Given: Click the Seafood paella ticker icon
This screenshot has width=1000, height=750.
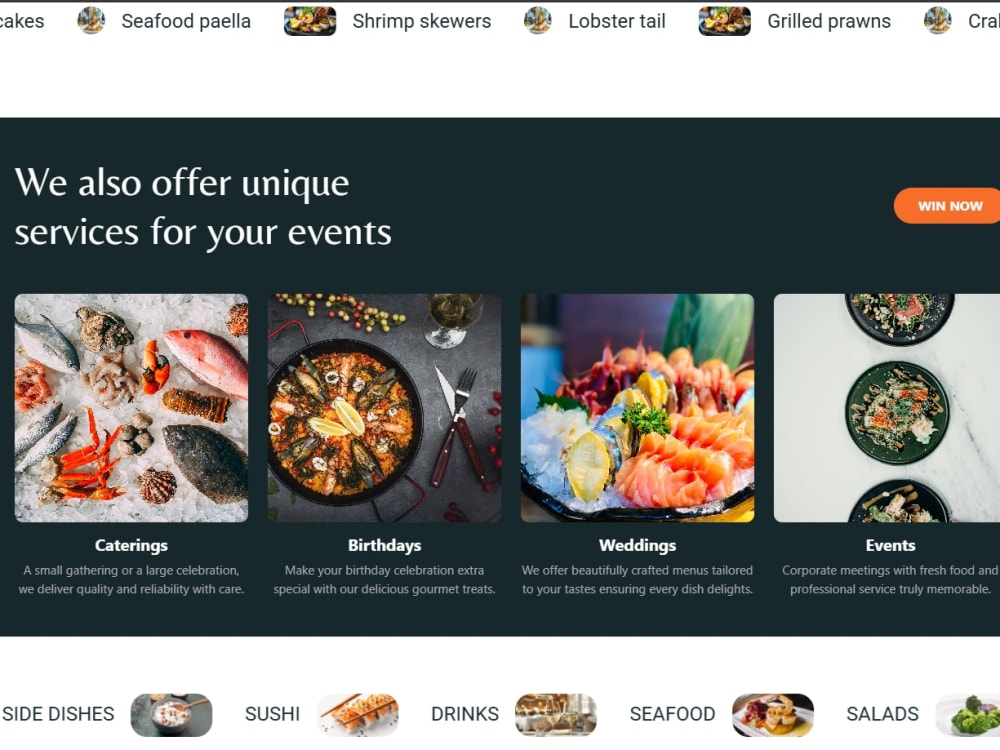Looking at the screenshot, I should click(91, 20).
